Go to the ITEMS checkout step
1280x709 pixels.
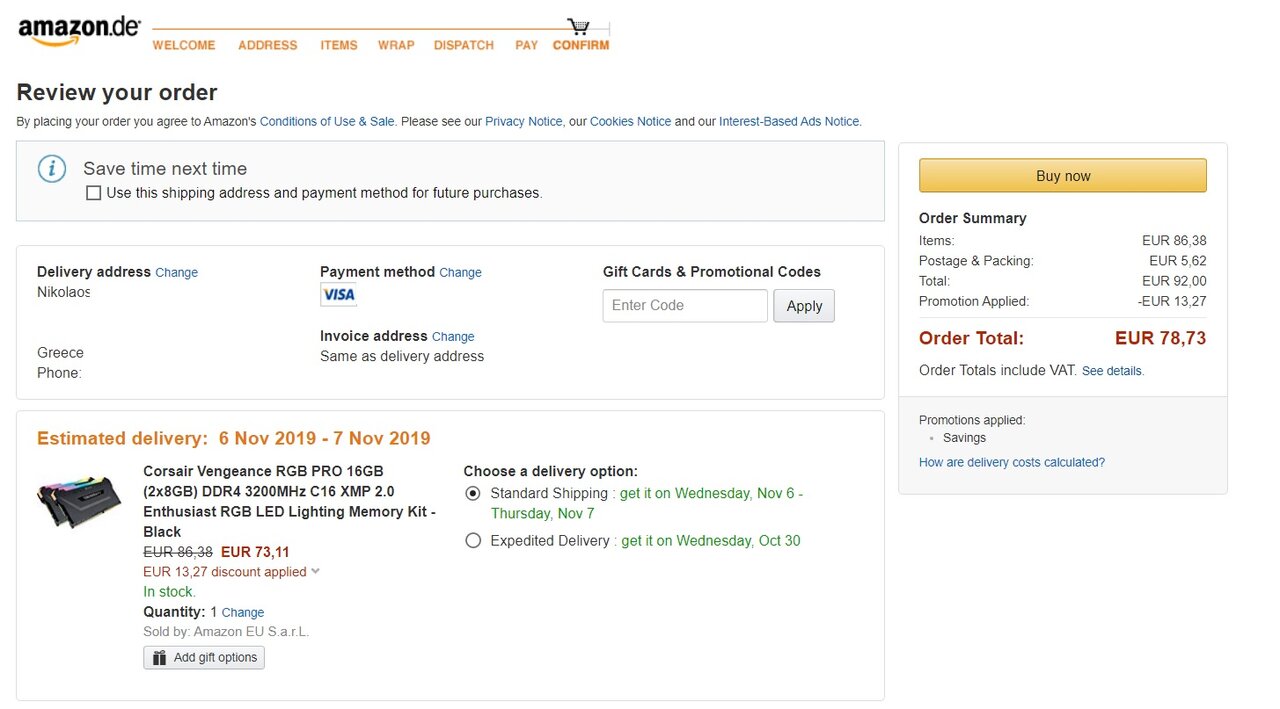[339, 45]
